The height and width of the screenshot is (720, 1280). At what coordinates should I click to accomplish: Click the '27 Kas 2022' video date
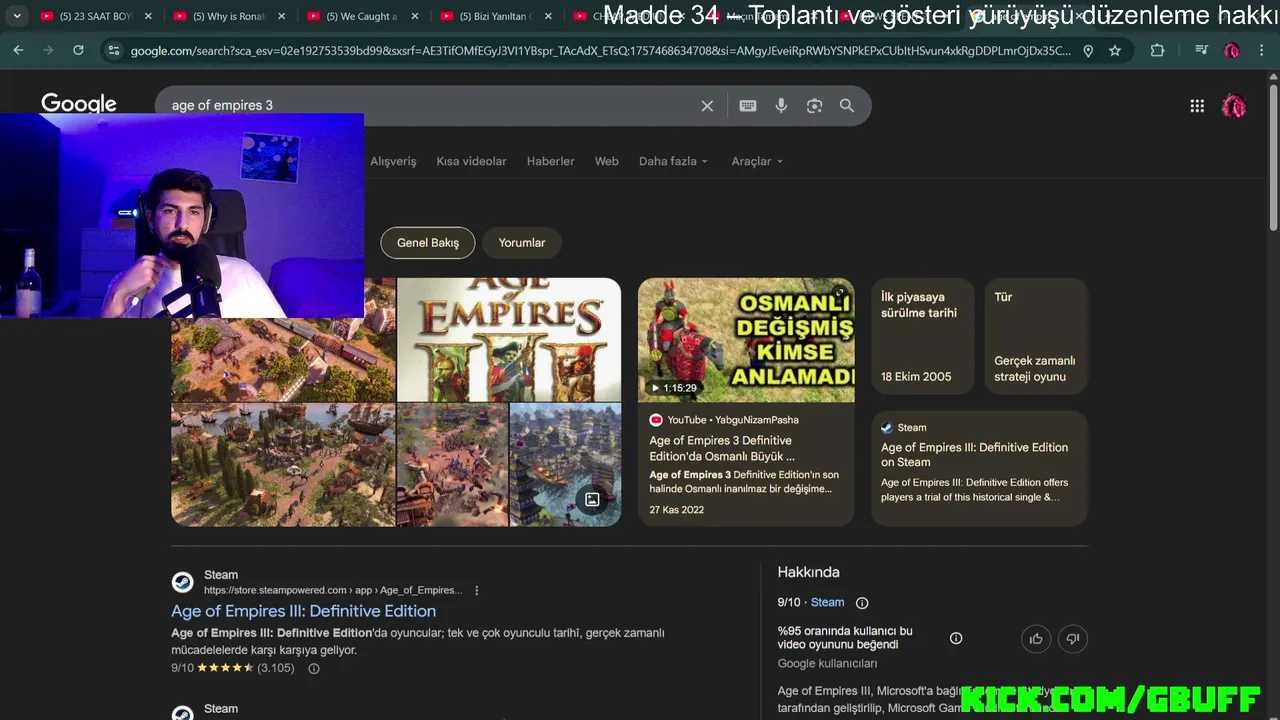click(676, 510)
